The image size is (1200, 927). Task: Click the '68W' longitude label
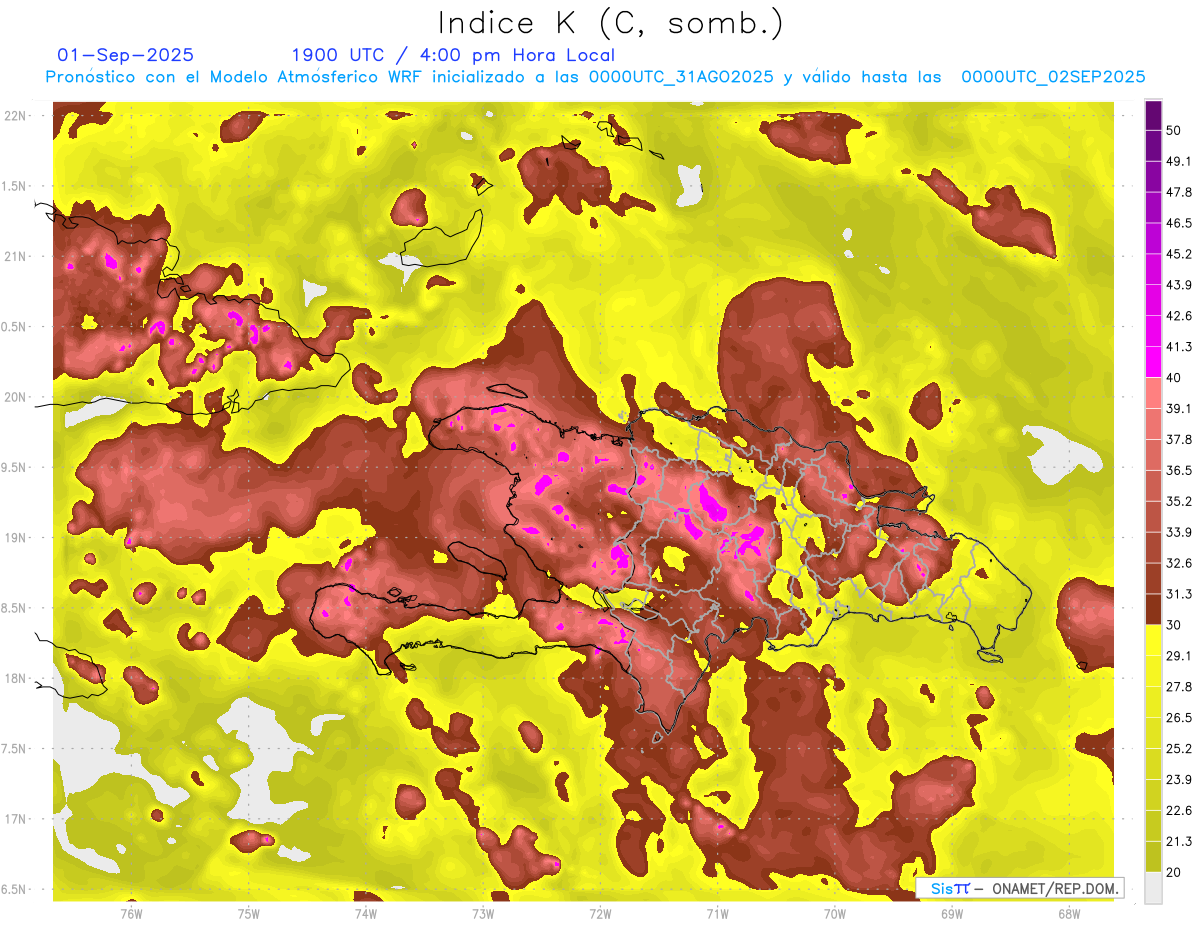pos(1069,913)
